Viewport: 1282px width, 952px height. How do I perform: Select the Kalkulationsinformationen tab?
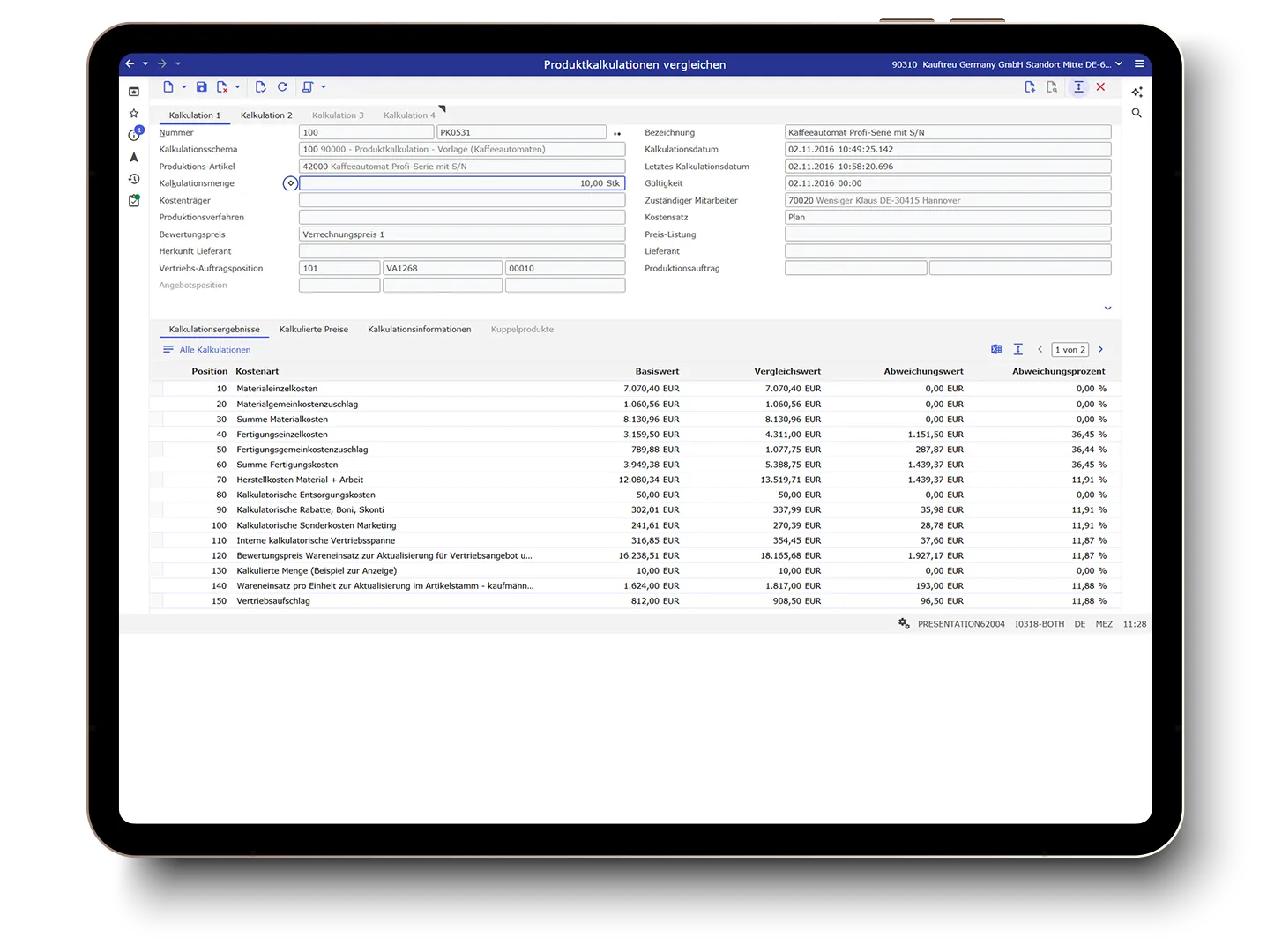pyautogui.click(x=419, y=330)
